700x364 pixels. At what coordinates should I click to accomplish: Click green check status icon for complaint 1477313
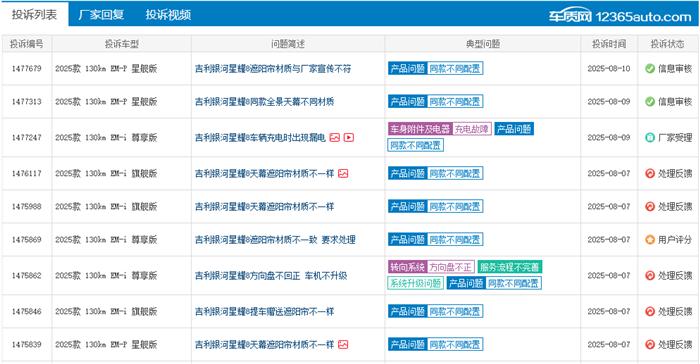click(x=650, y=101)
